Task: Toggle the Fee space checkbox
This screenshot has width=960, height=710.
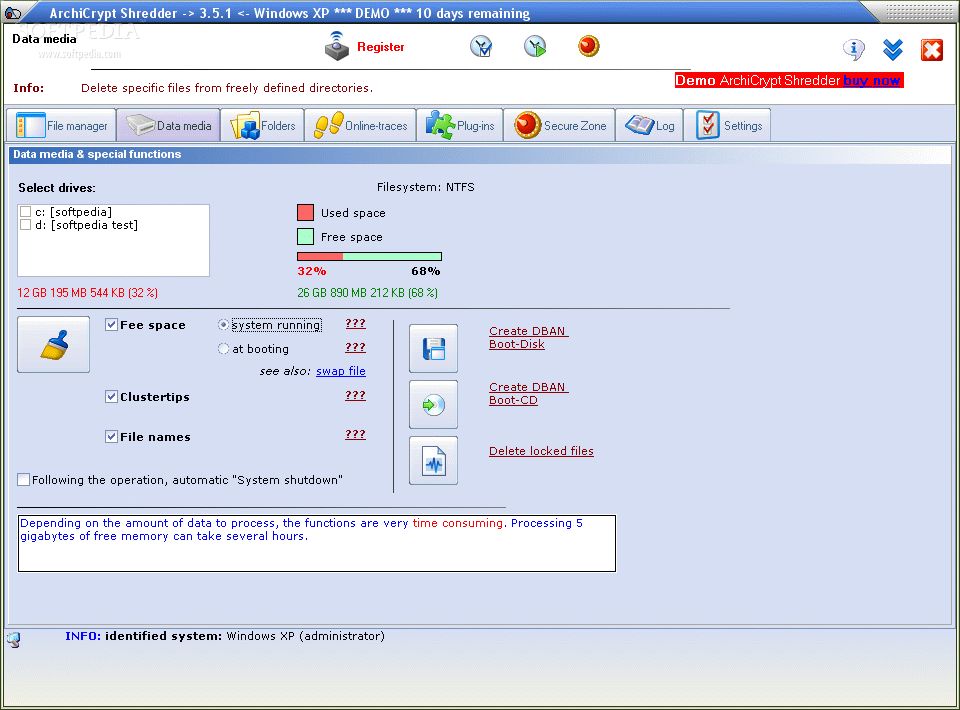Action: tap(111, 325)
